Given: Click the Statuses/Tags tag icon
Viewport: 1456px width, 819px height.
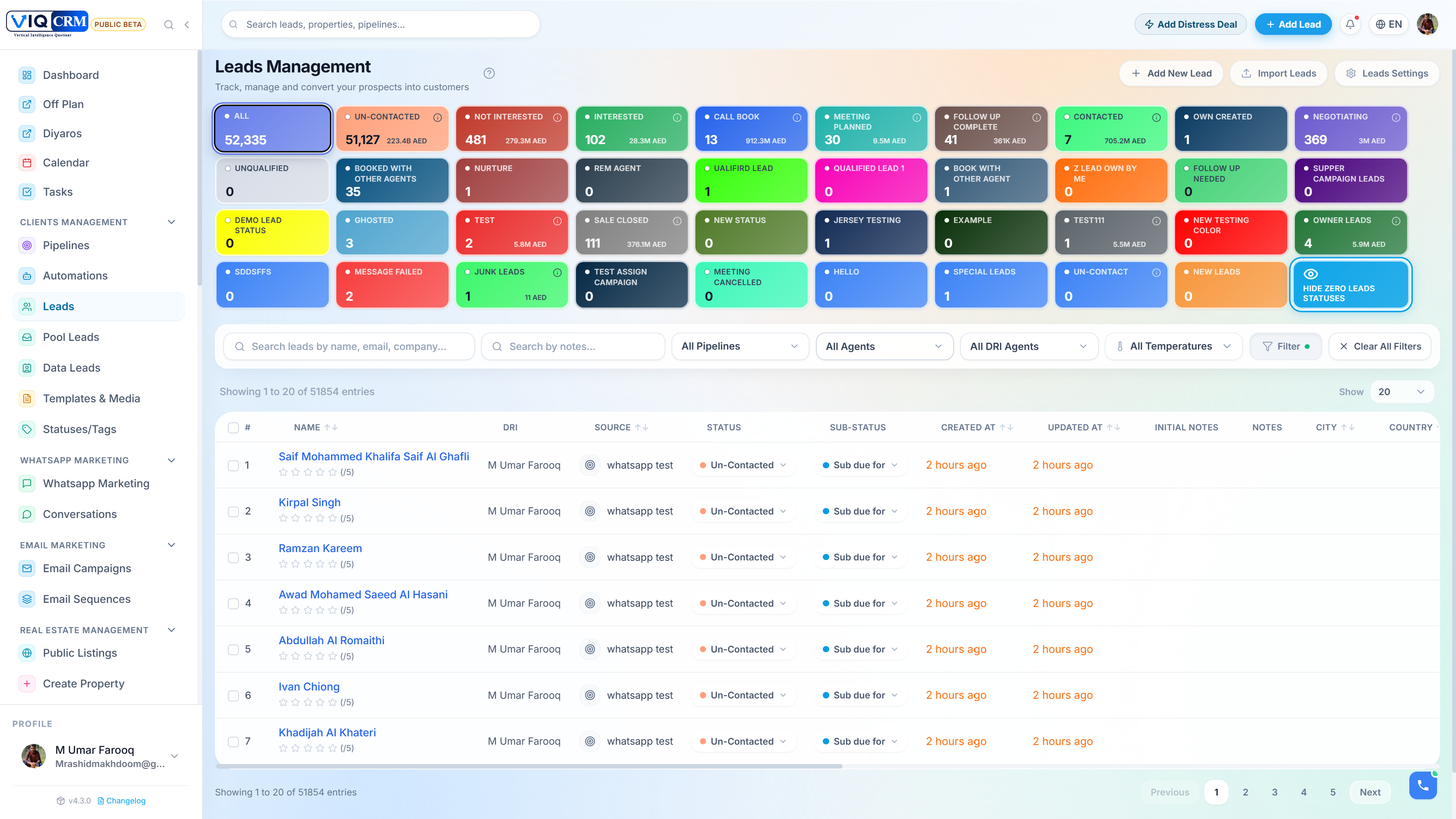Looking at the screenshot, I should [x=27, y=429].
